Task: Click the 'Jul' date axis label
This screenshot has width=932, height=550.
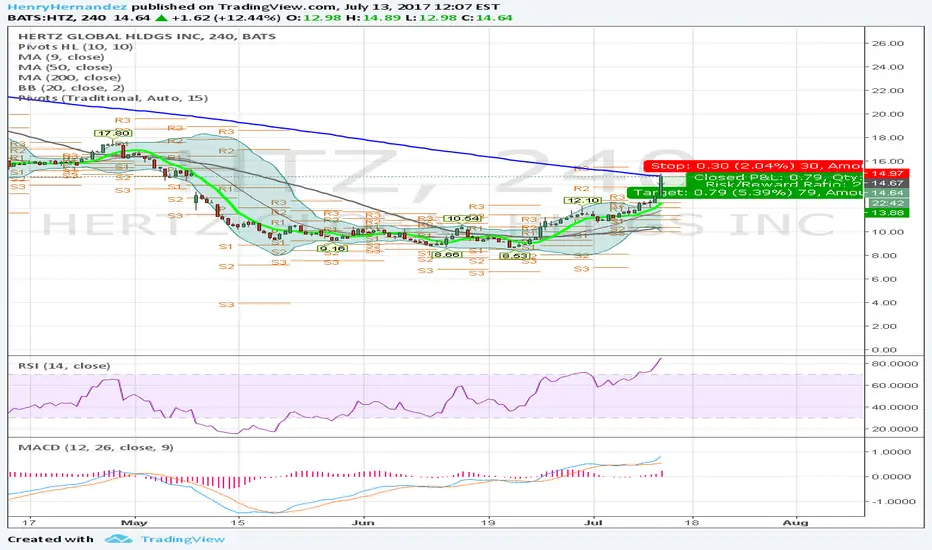Action: coord(593,523)
